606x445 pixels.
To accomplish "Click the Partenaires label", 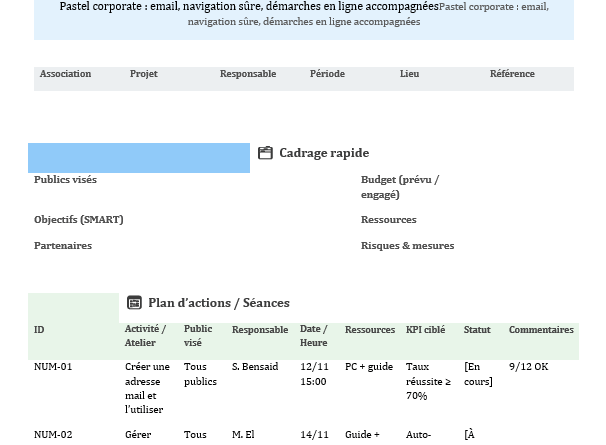I will (x=62, y=246).
